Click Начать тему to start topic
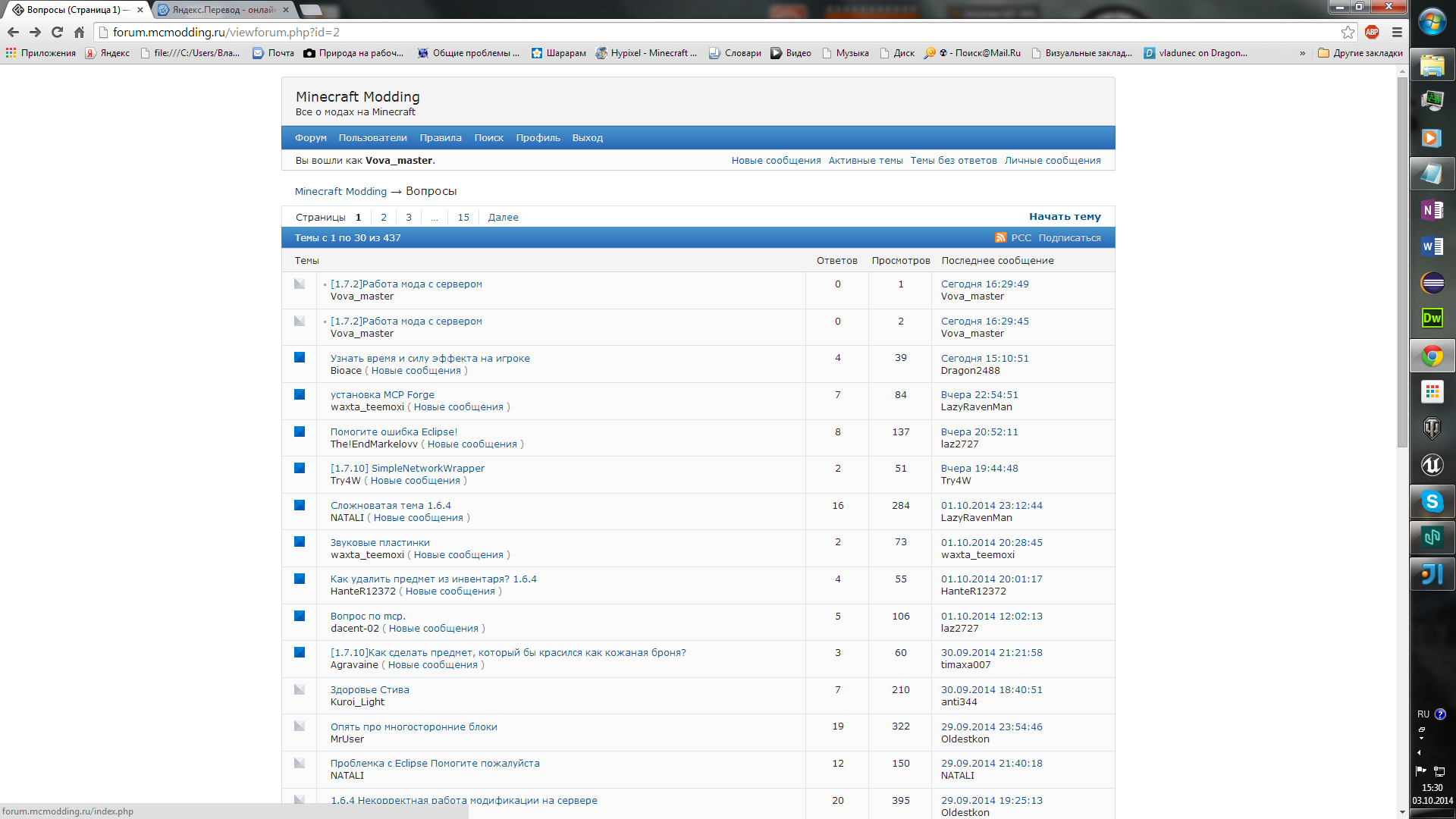The height and width of the screenshot is (819, 1456). 1065,217
